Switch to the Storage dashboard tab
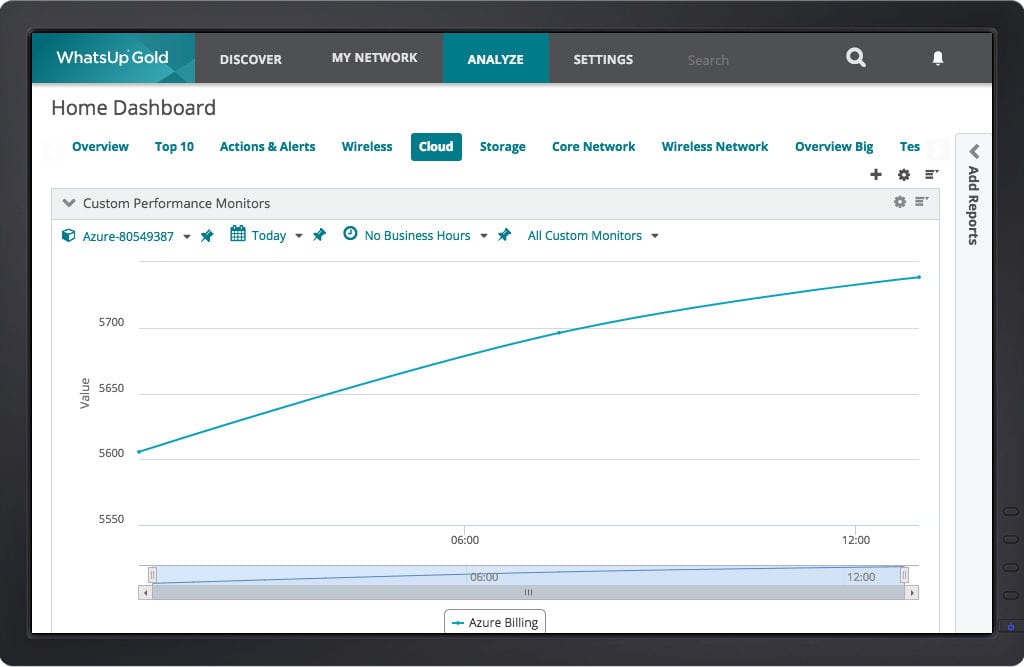 [x=502, y=147]
